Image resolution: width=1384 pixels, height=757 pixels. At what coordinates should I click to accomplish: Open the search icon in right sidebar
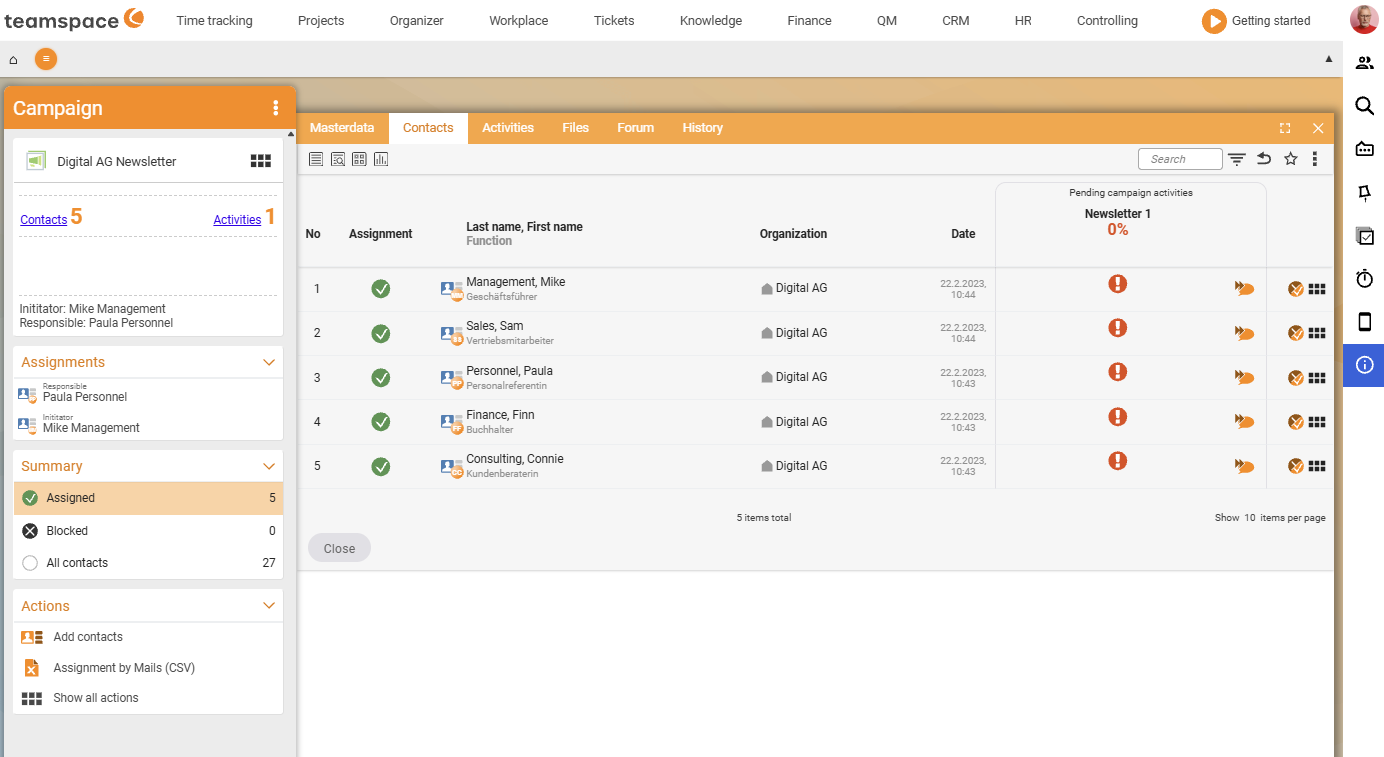point(1364,106)
